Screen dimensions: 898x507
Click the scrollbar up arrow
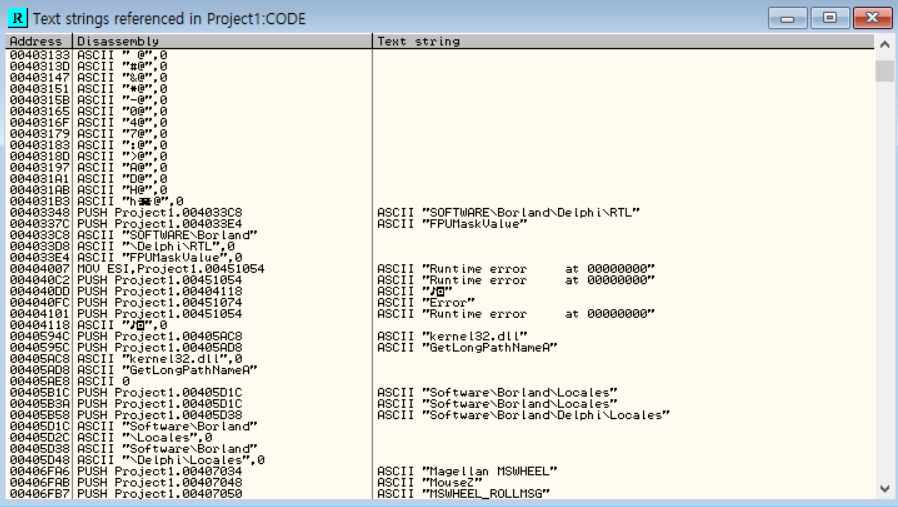coord(885,45)
